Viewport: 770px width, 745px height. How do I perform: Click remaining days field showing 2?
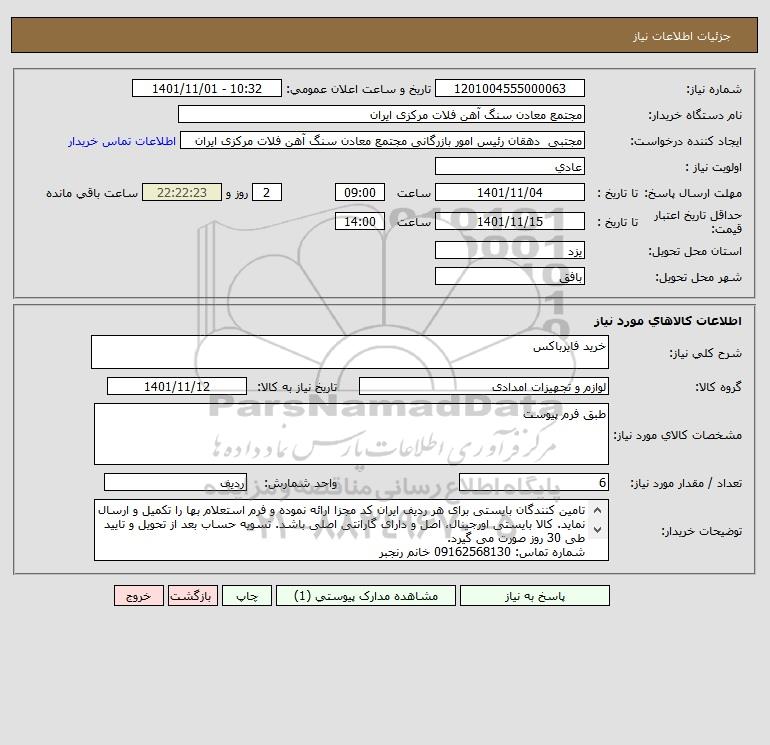click(267, 193)
